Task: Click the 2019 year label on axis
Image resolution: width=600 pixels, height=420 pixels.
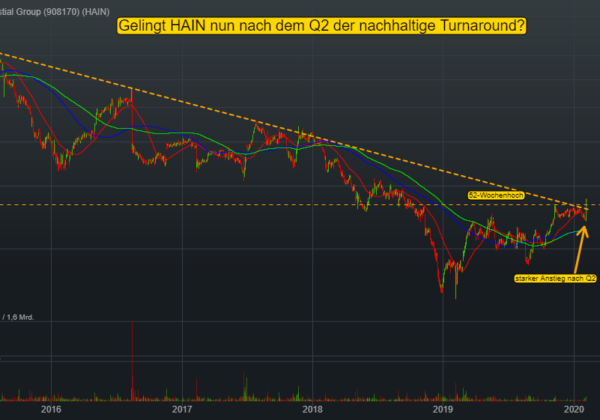Action: 443,409
